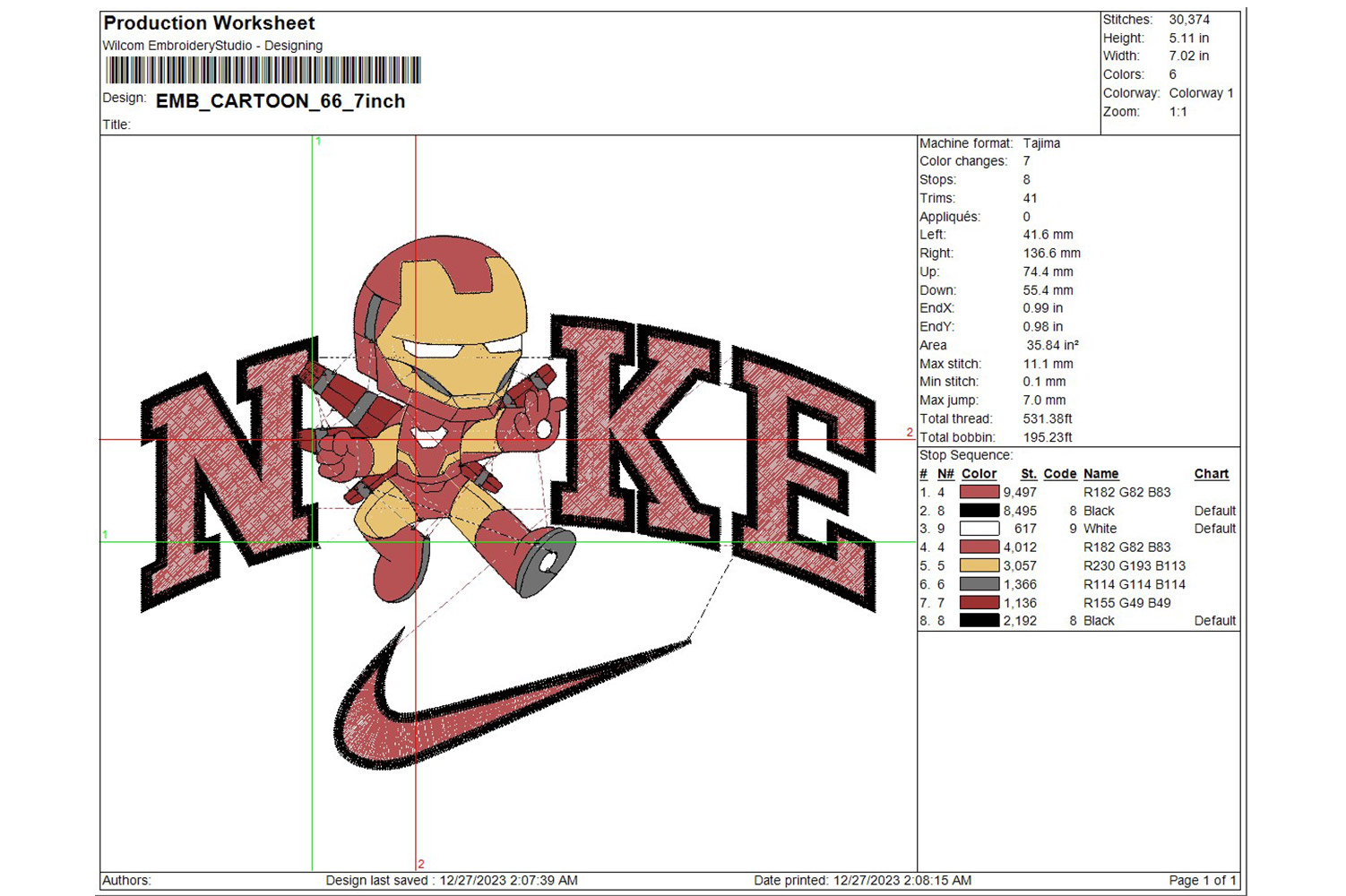Click the Chart column header
The image size is (1346, 896).
1211,474
